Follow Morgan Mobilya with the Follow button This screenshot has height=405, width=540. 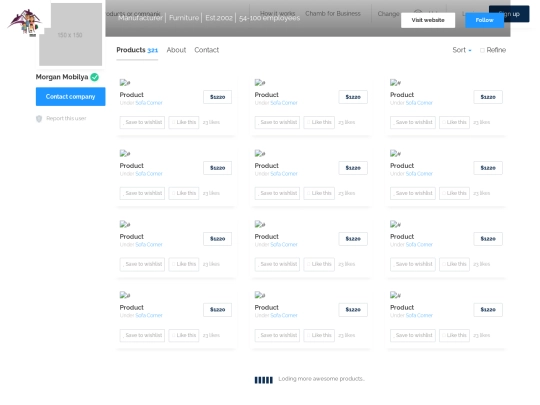click(x=484, y=20)
